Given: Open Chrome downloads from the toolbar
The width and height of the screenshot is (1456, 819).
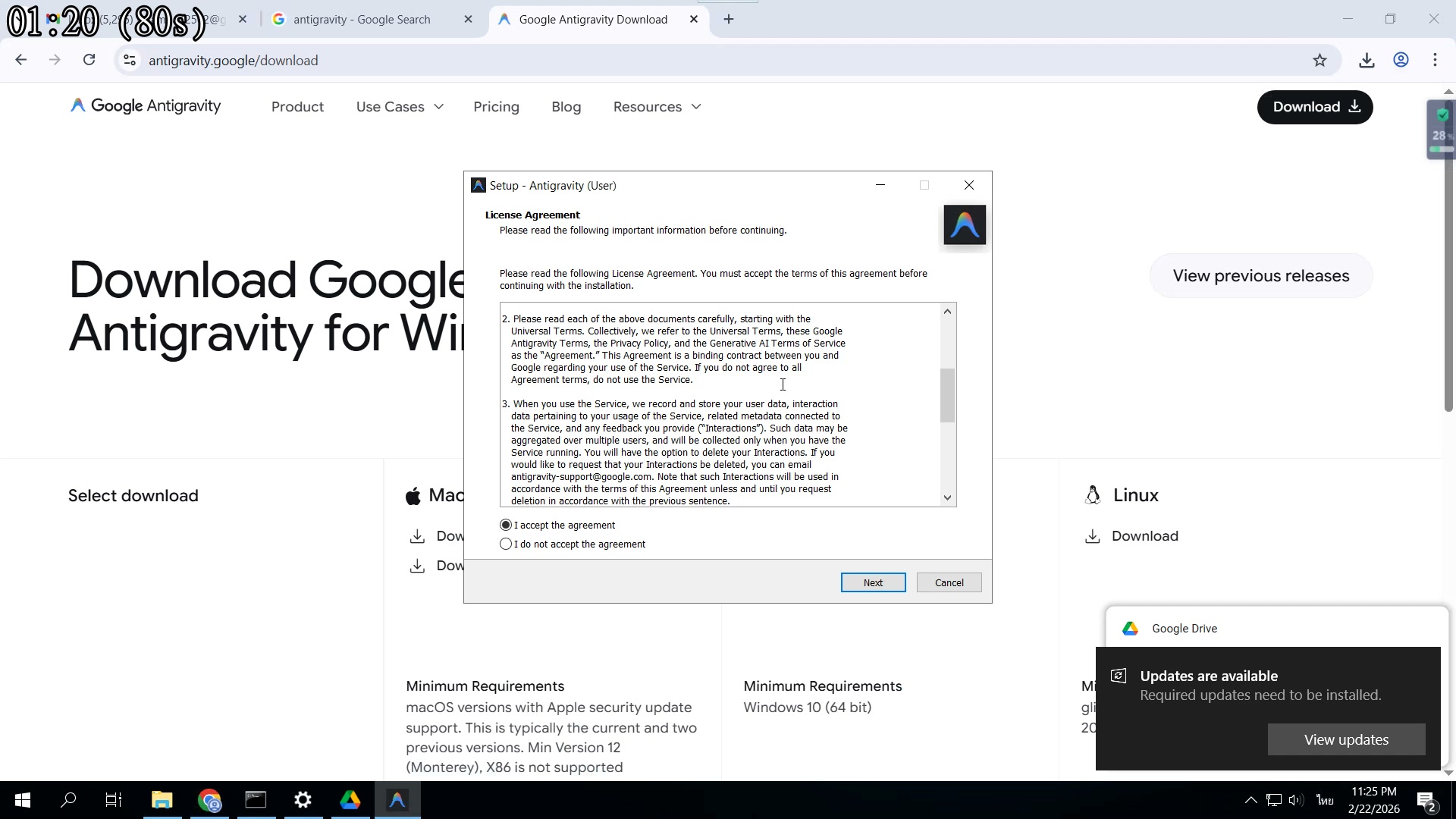Looking at the screenshot, I should pos(1366,60).
